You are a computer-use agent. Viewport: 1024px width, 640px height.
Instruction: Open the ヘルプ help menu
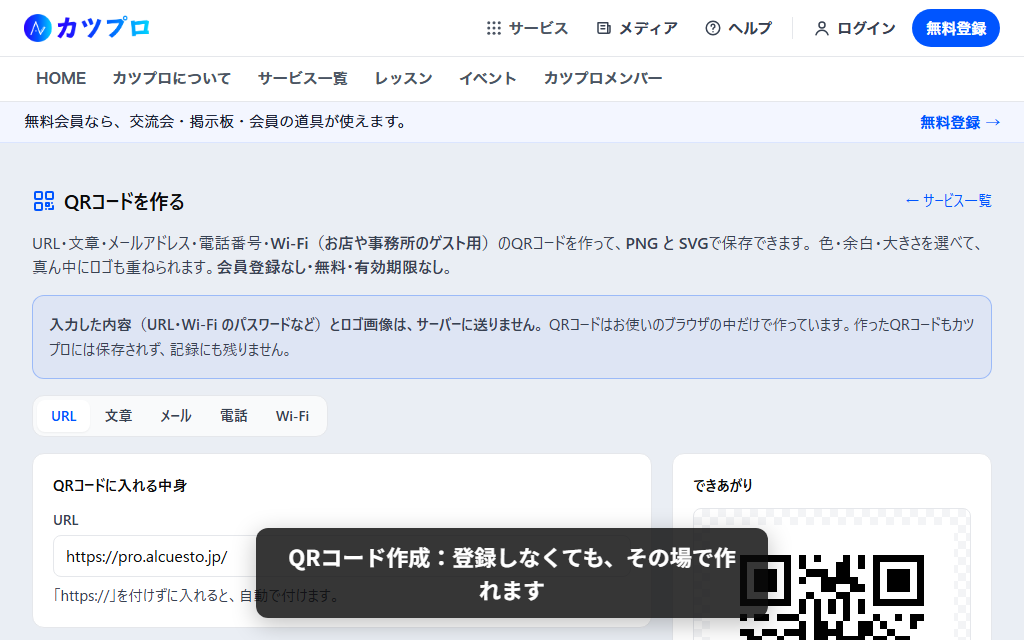[738, 28]
